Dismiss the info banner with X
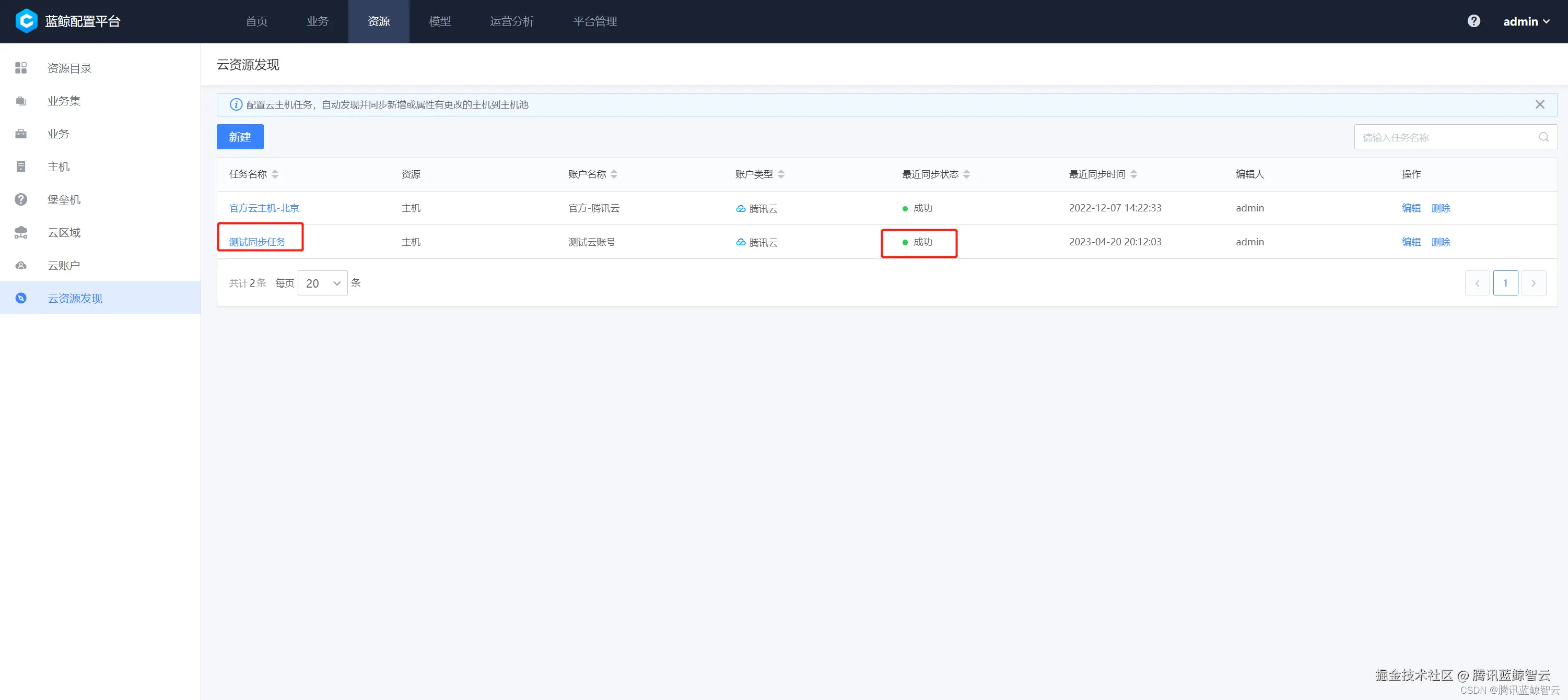This screenshot has width=1568, height=700. pos(1539,104)
